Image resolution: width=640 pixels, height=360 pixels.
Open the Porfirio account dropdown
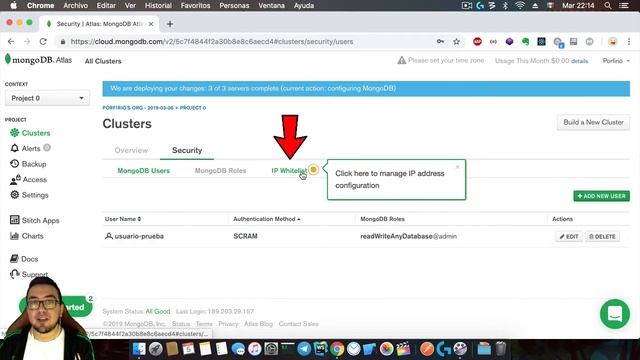pyautogui.click(x=616, y=61)
